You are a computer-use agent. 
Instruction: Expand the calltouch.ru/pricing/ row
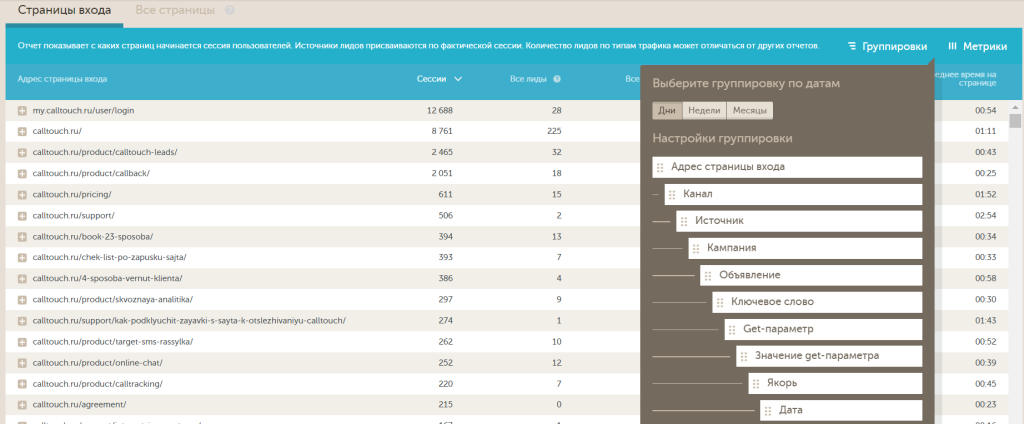pos(22,194)
